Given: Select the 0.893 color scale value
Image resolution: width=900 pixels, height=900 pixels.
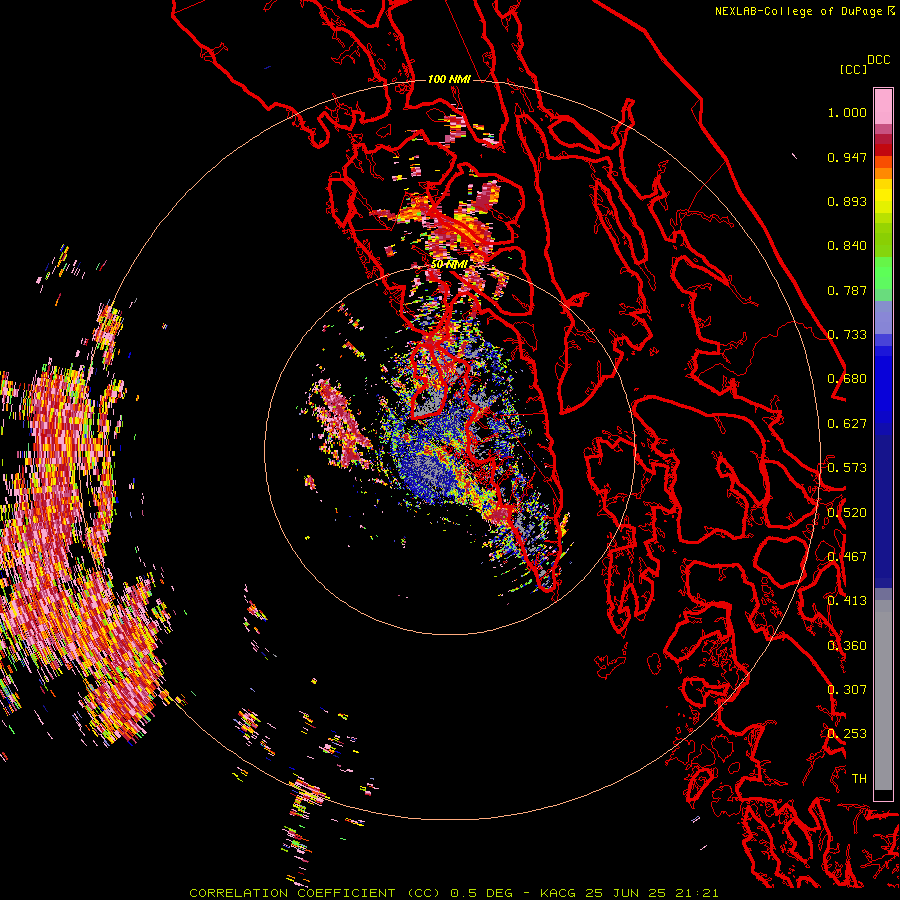Looking at the screenshot, I should point(847,201).
